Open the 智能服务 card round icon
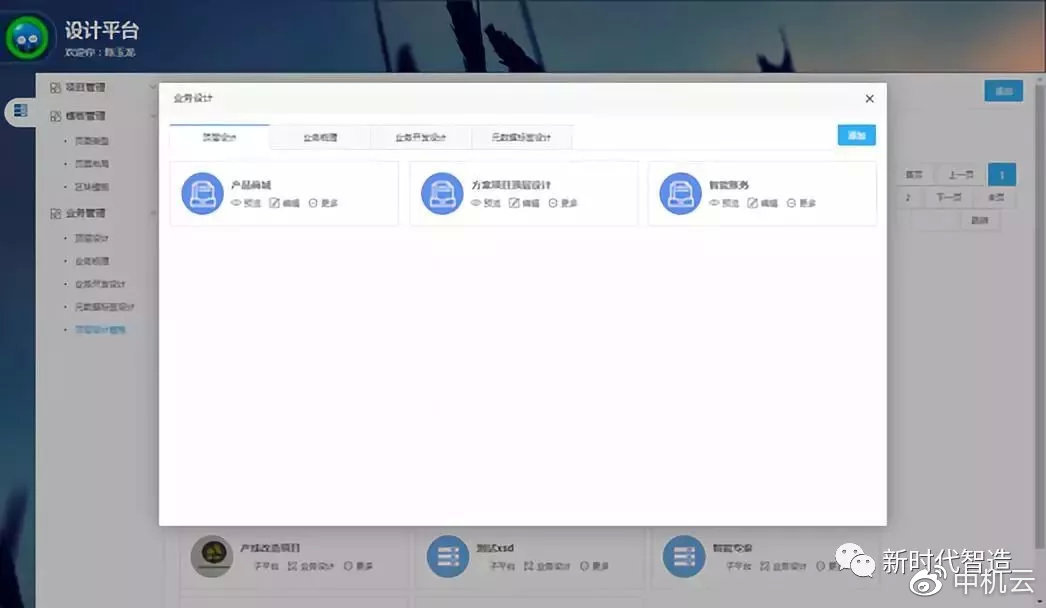The width and height of the screenshot is (1046, 608). 680,194
